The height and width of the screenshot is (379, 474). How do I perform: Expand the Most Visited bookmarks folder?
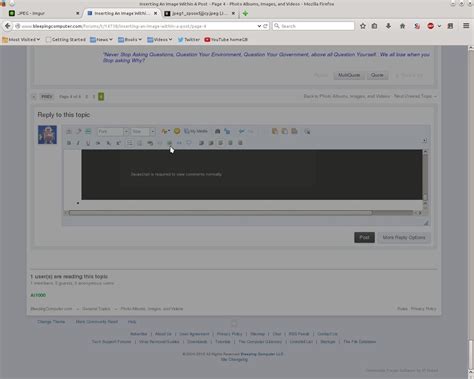[21, 40]
